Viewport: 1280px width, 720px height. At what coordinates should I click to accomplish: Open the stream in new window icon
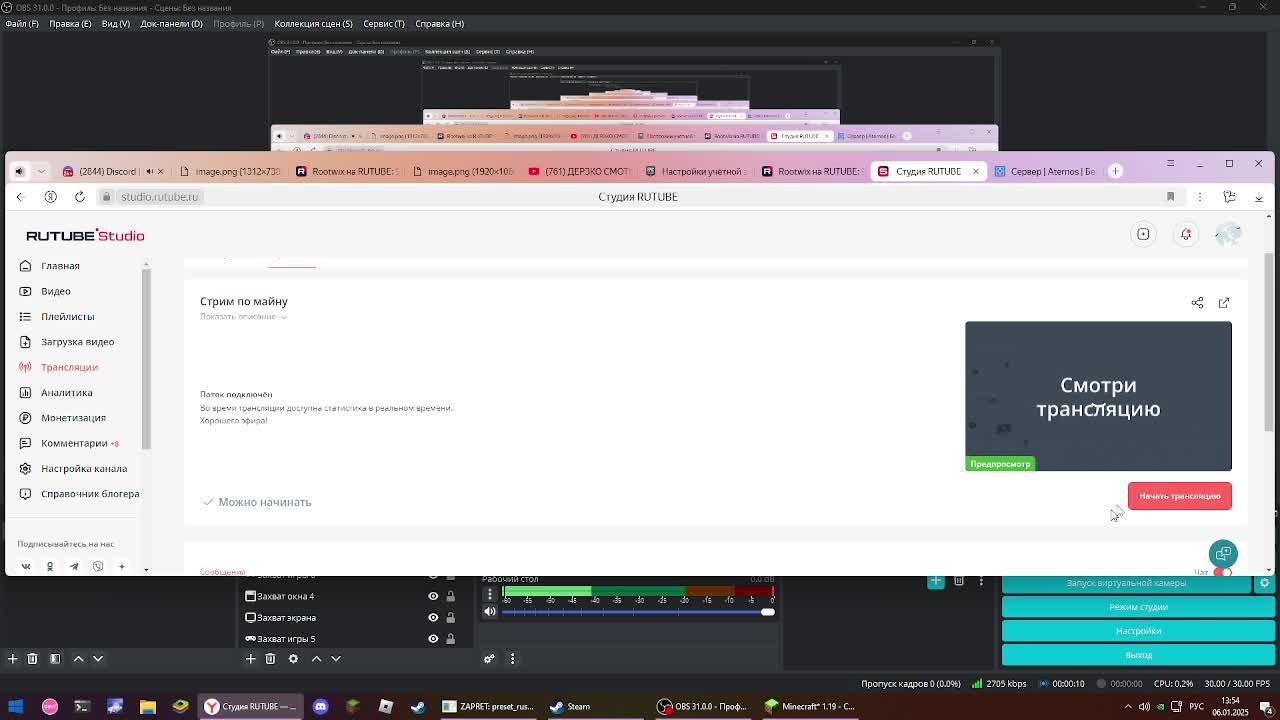click(1224, 302)
